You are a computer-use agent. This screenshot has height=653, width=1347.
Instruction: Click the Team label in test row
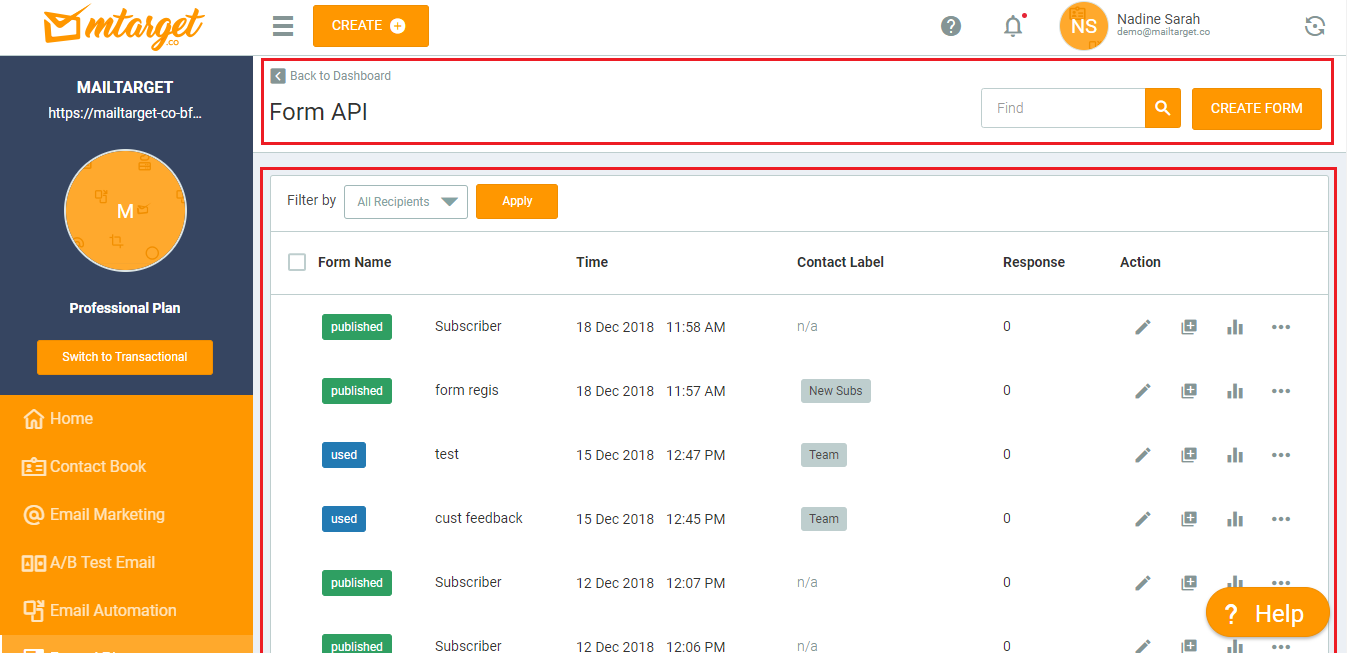[824, 455]
